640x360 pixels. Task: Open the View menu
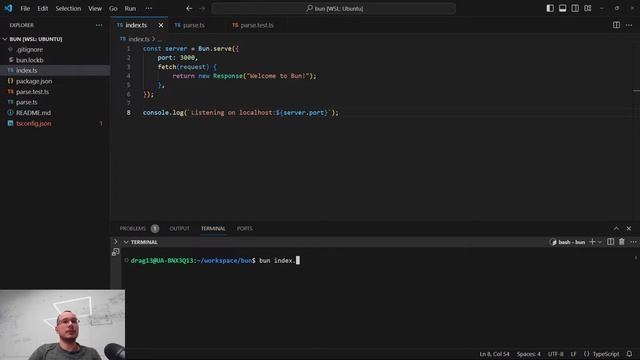click(95, 8)
